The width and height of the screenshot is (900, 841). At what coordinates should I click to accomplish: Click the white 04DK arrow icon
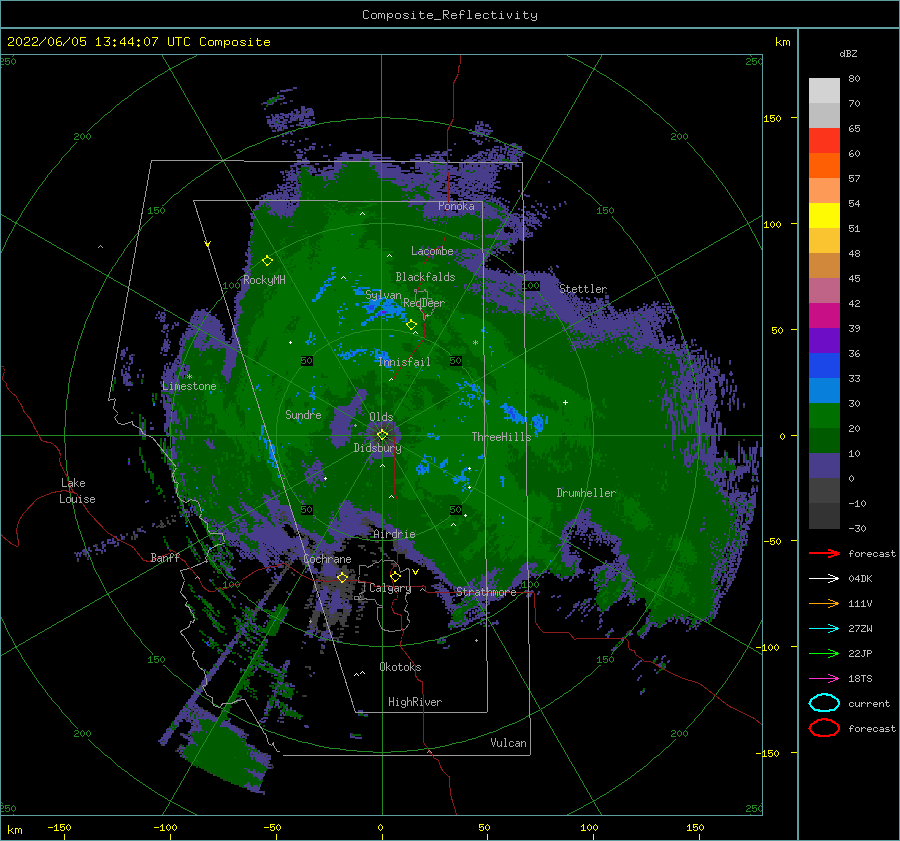(824, 578)
